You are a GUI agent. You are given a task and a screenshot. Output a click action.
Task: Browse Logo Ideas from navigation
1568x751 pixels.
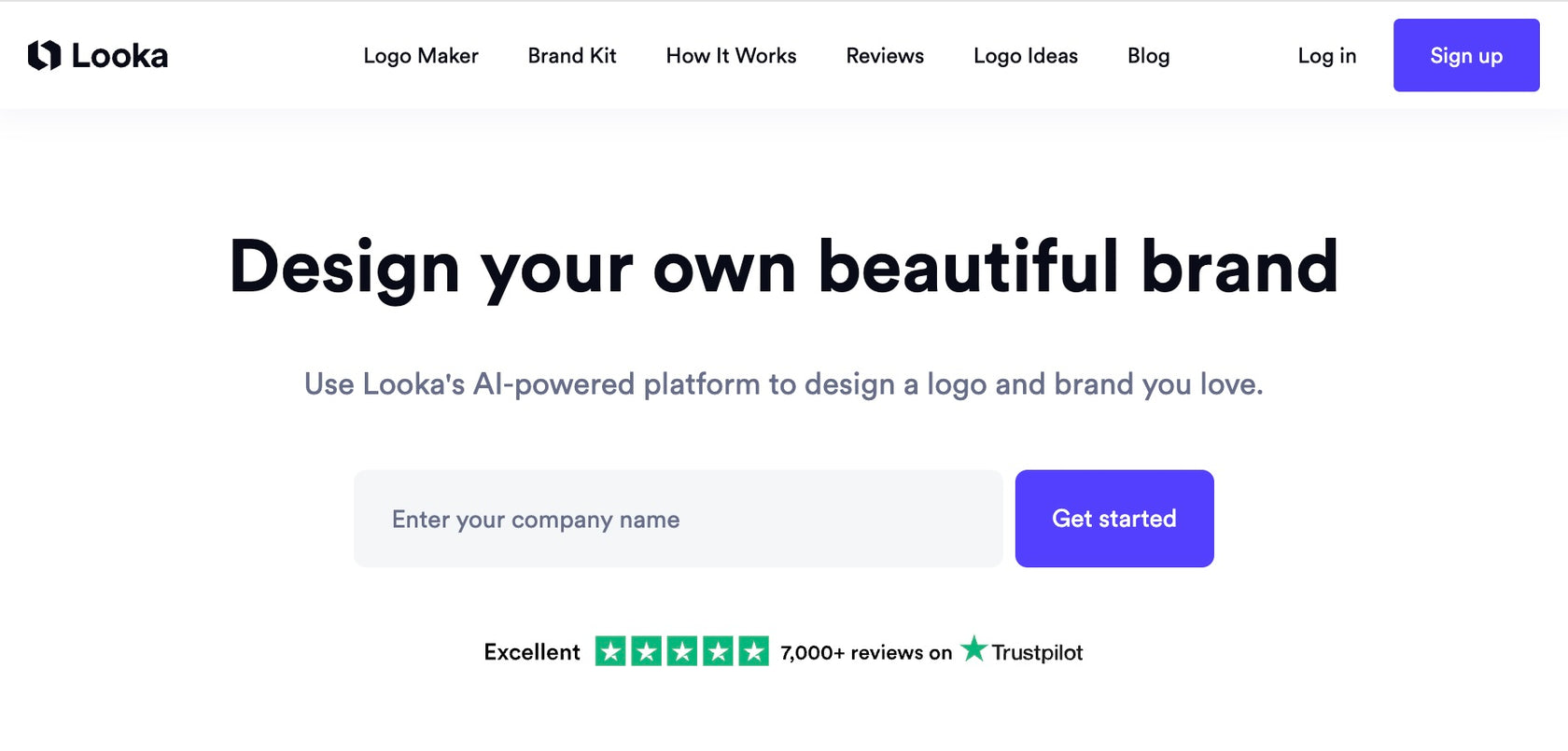[1026, 56]
